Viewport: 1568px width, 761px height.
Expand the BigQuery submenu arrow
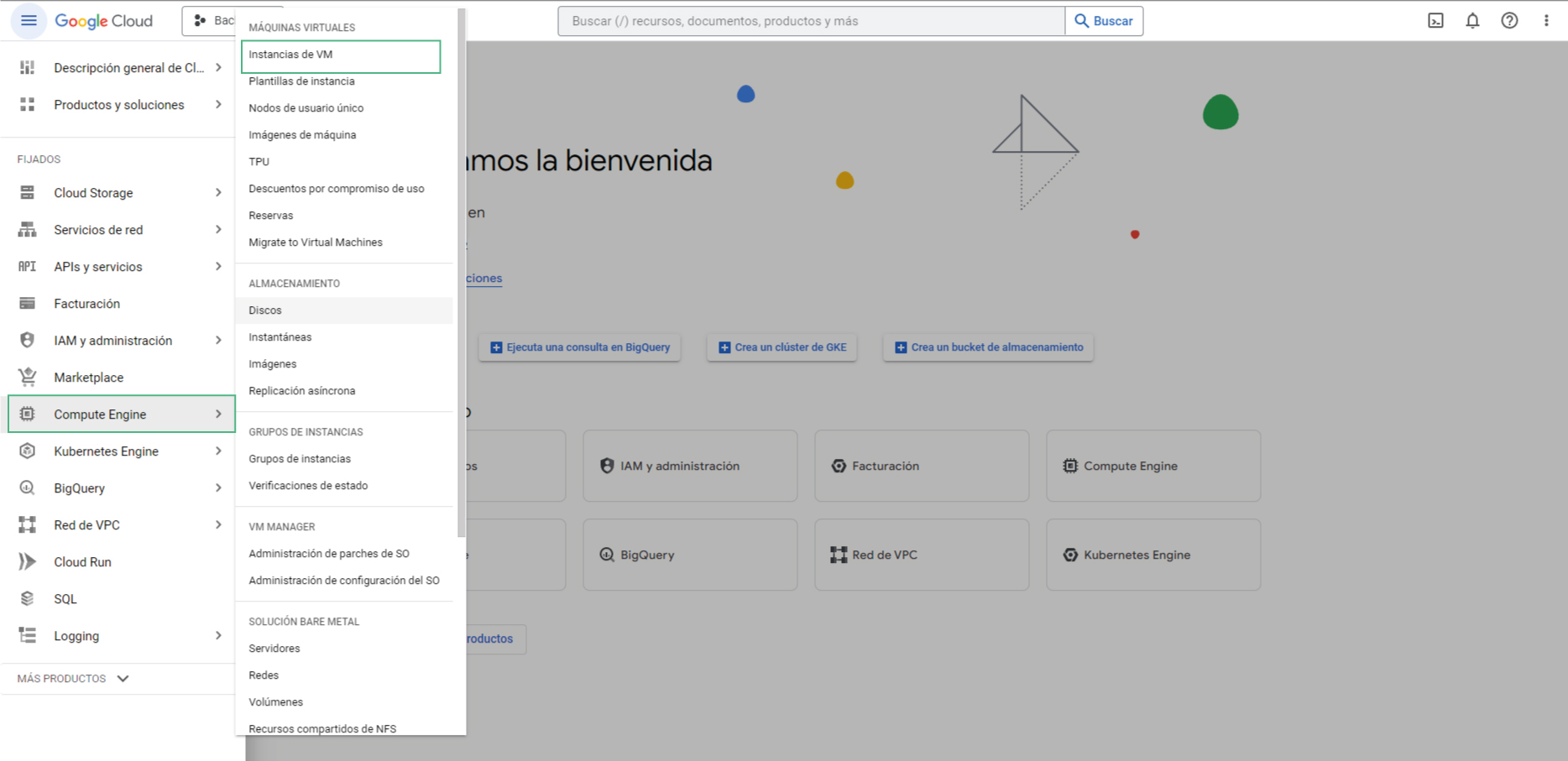click(x=218, y=488)
